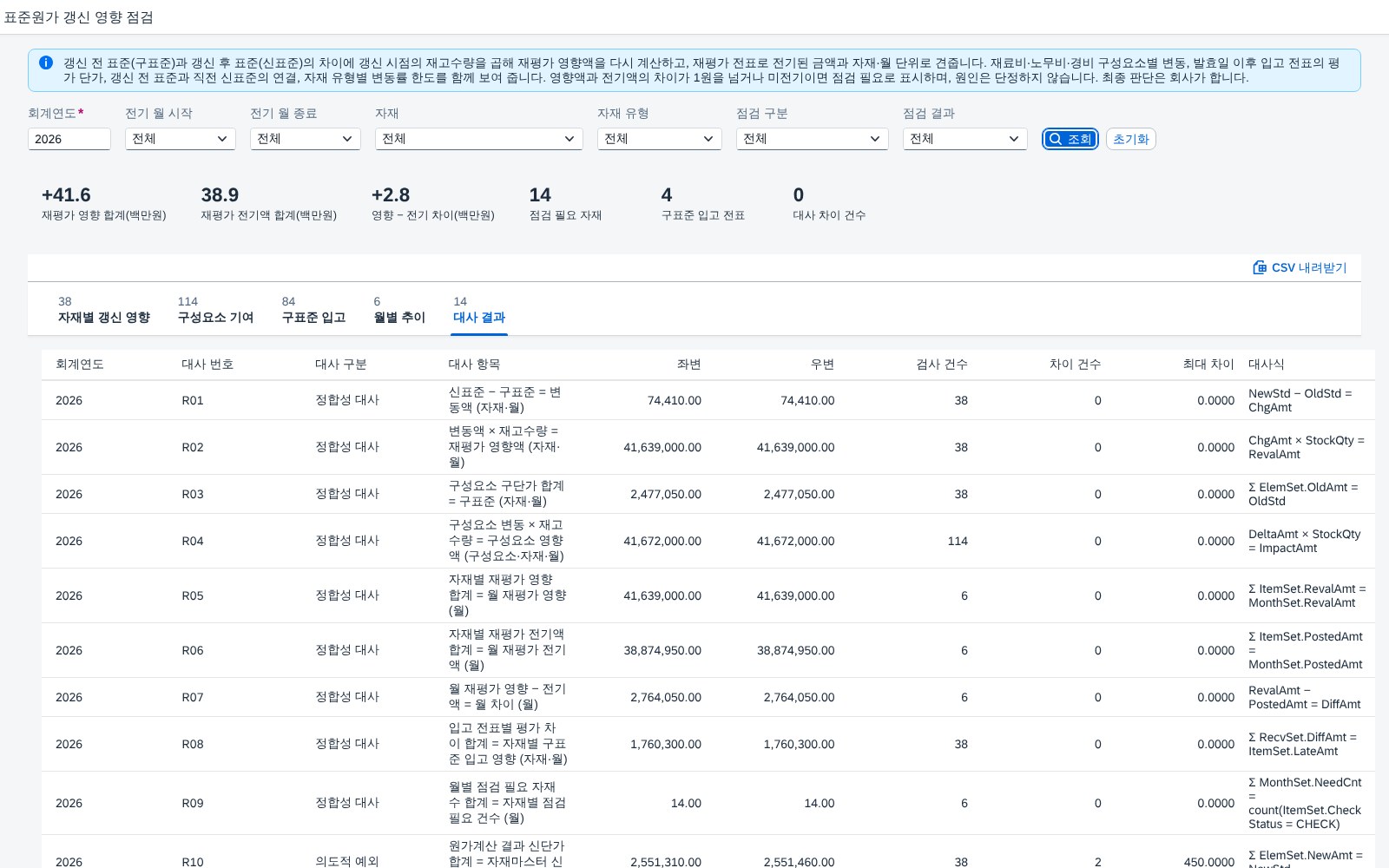Select the 구표준 입고 tab
1389x868 pixels.
313,310
